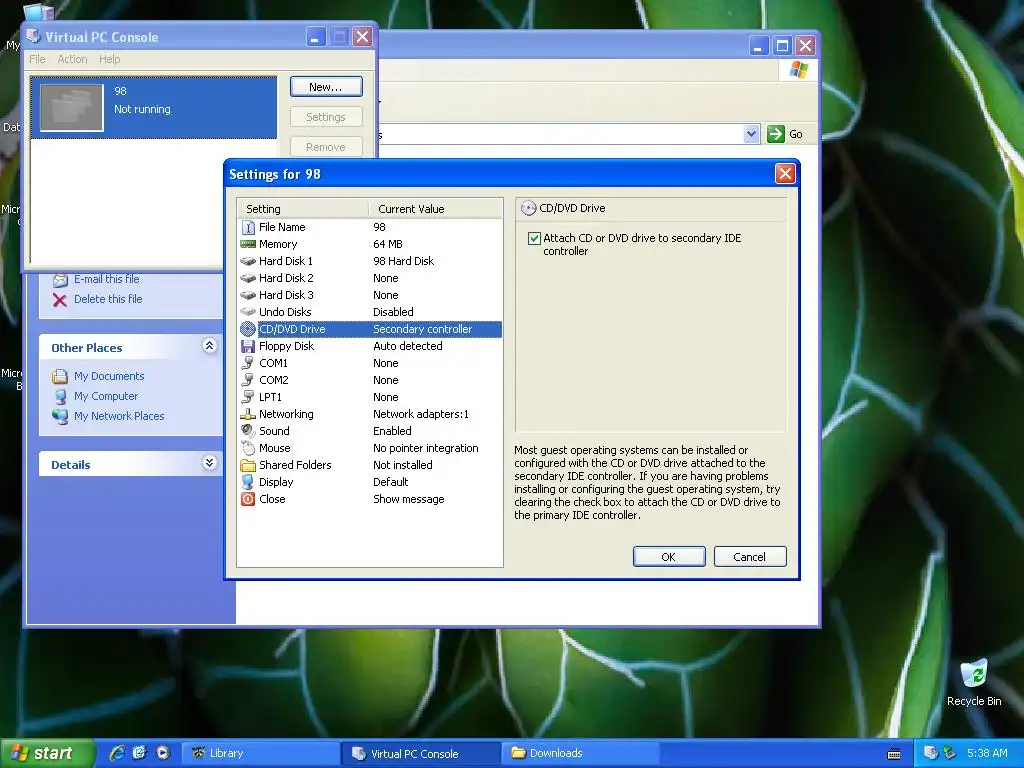Select the Memory 64 MB value
Viewport: 1024px width, 768px height.
(x=388, y=244)
